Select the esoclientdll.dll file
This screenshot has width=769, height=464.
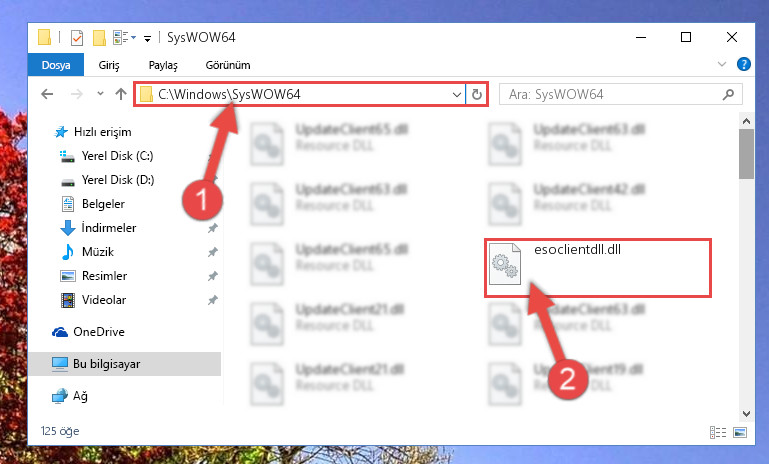coord(597,268)
